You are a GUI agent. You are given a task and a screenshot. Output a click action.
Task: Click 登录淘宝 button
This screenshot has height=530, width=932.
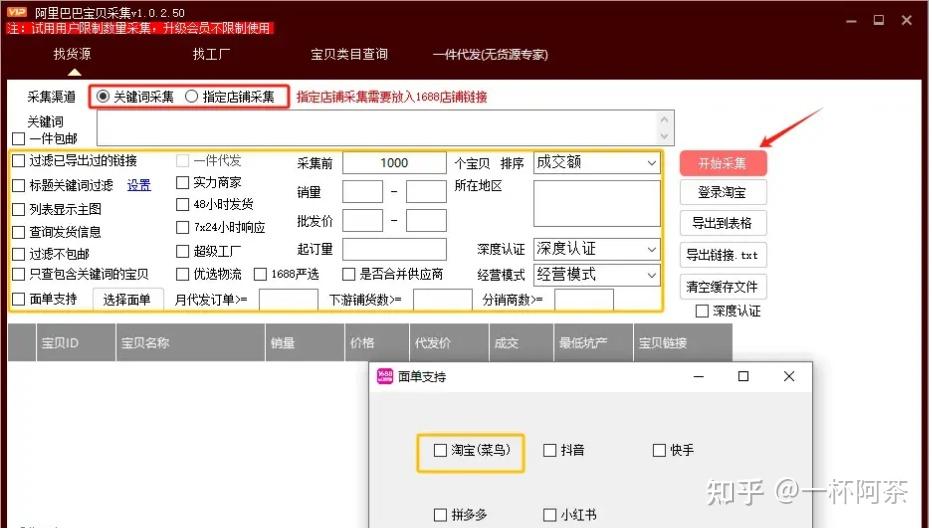[723, 193]
